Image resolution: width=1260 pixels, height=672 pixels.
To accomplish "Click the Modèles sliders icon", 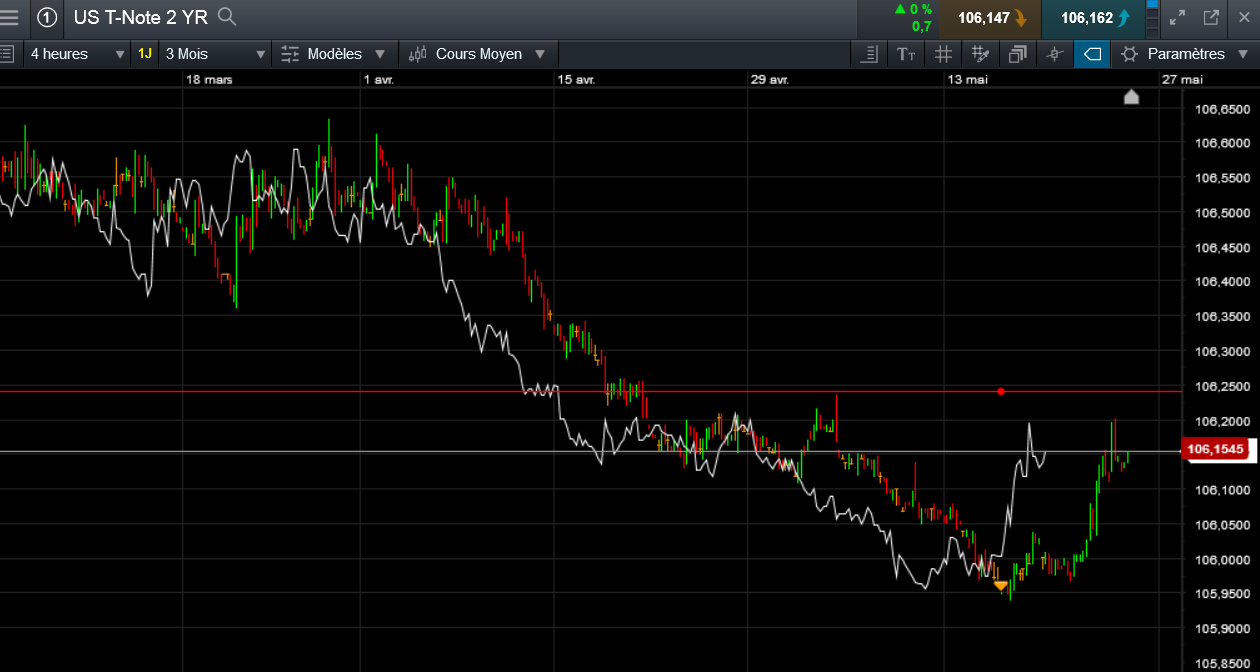I will pos(291,54).
